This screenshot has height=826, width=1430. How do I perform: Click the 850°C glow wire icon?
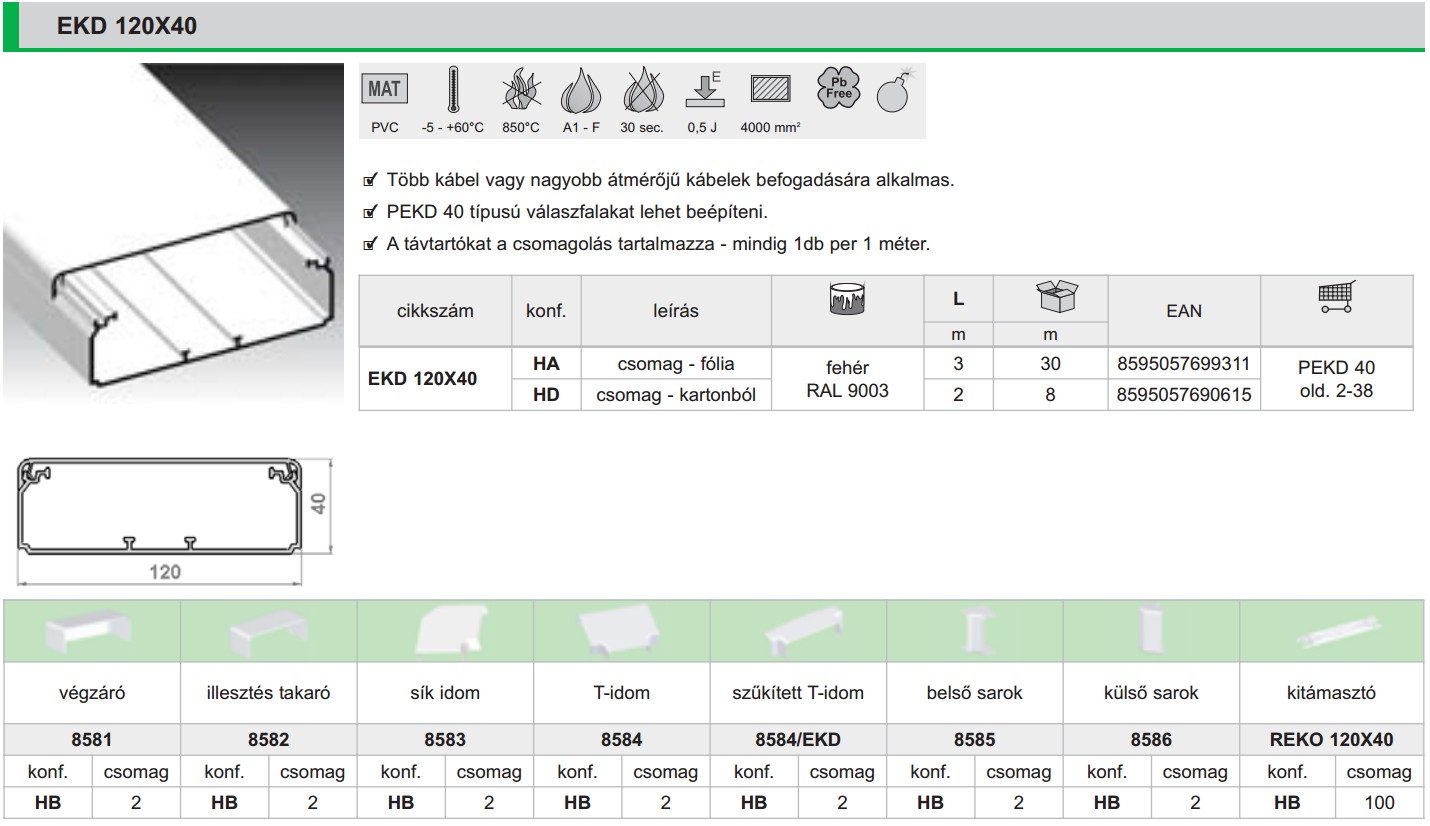click(x=520, y=91)
